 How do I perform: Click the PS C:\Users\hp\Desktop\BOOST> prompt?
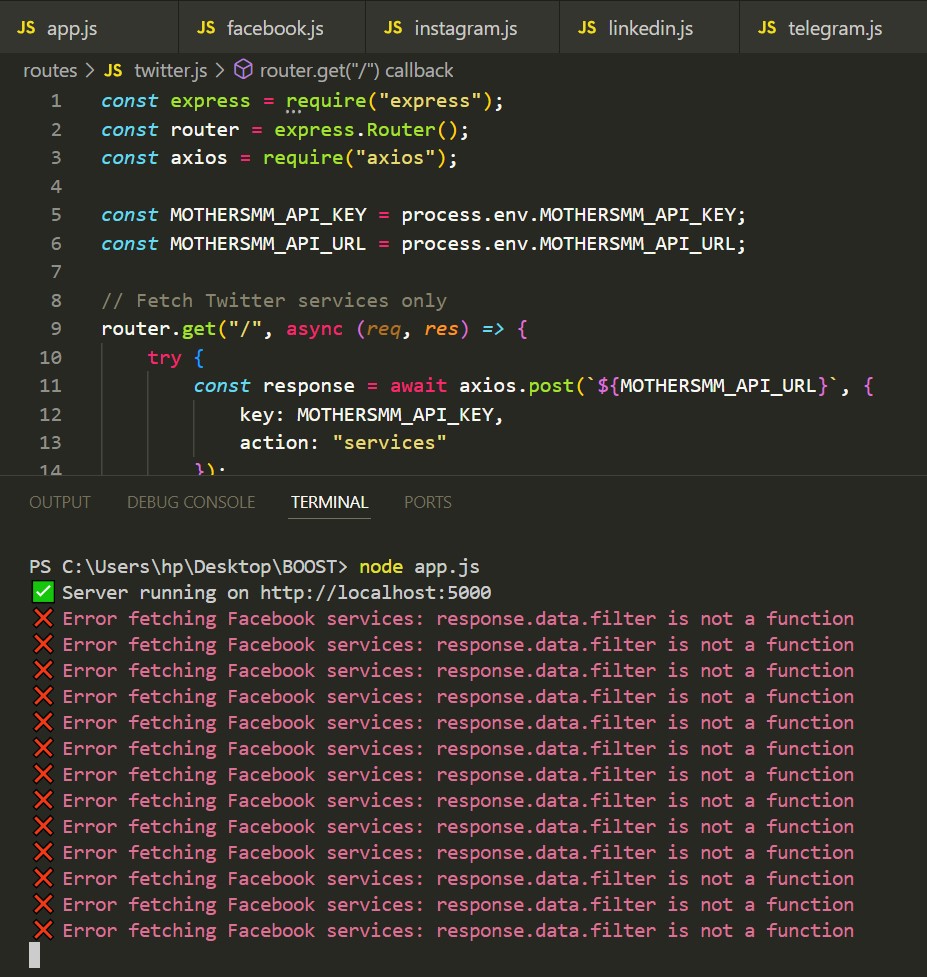coord(188,566)
